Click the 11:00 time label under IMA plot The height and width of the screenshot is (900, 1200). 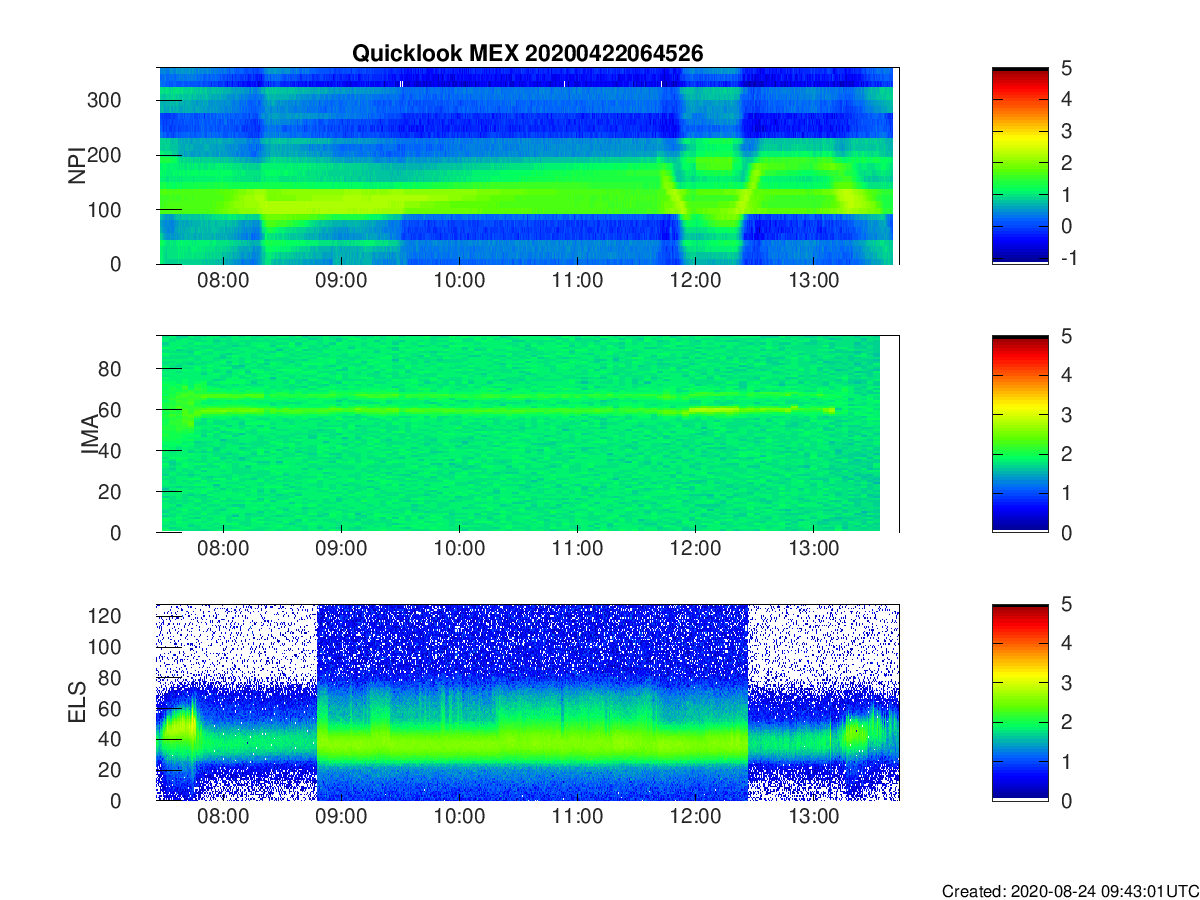(577, 549)
